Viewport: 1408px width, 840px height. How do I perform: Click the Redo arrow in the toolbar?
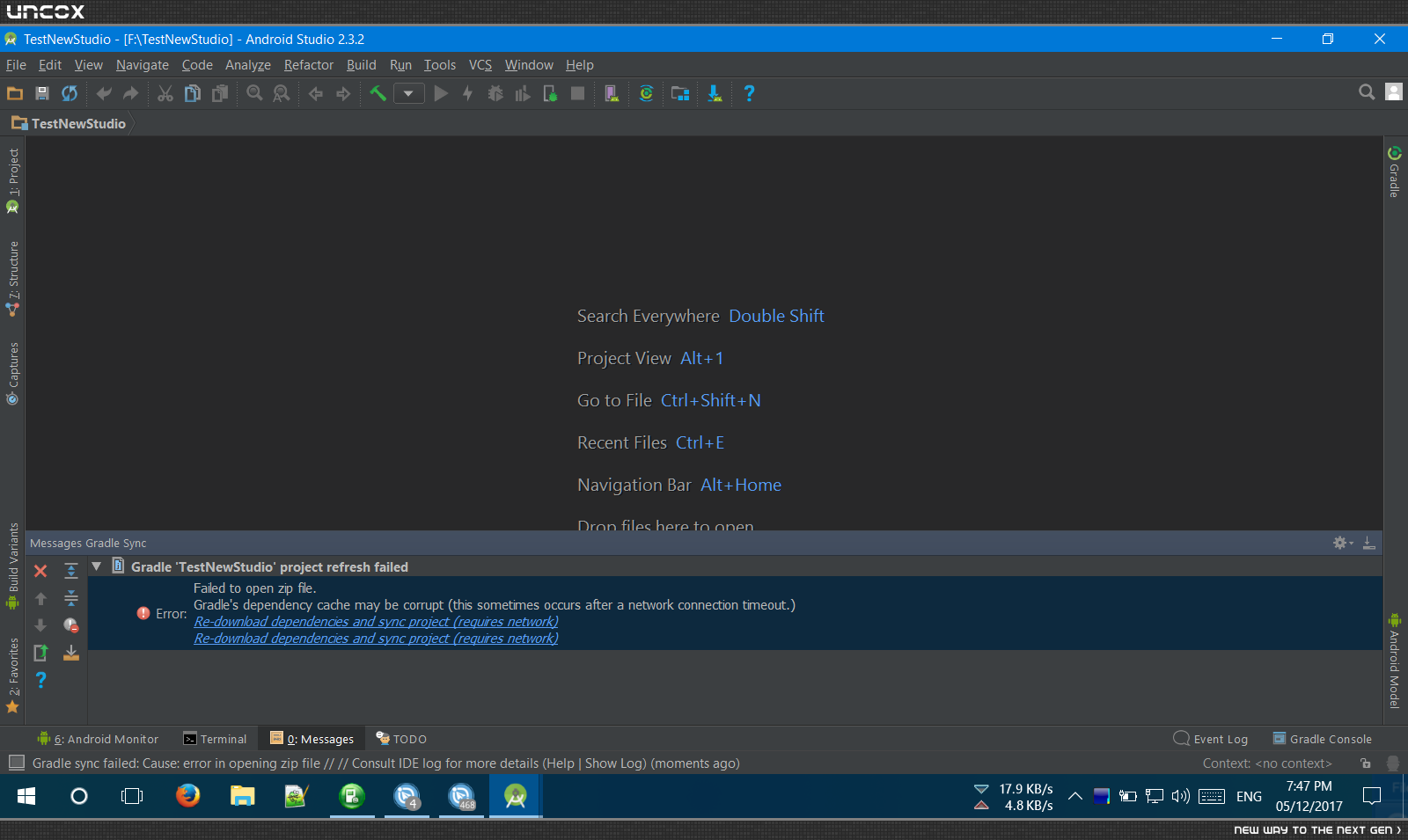click(131, 93)
